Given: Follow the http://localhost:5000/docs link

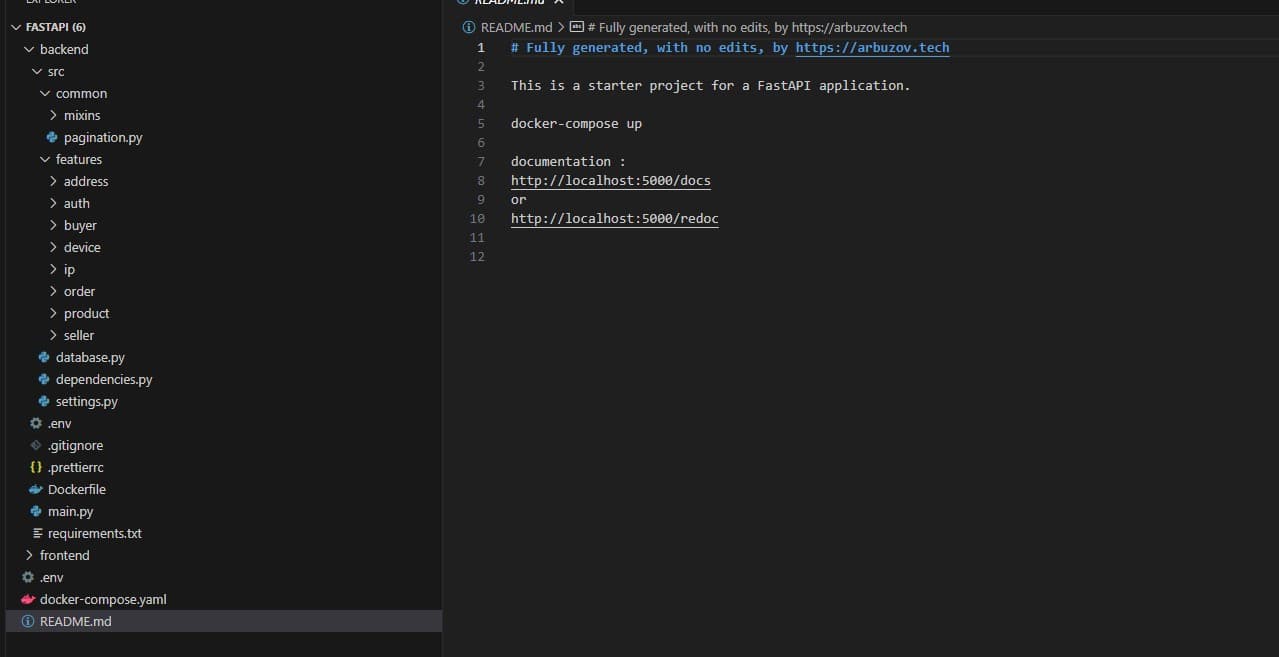Looking at the screenshot, I should point(611,180).
